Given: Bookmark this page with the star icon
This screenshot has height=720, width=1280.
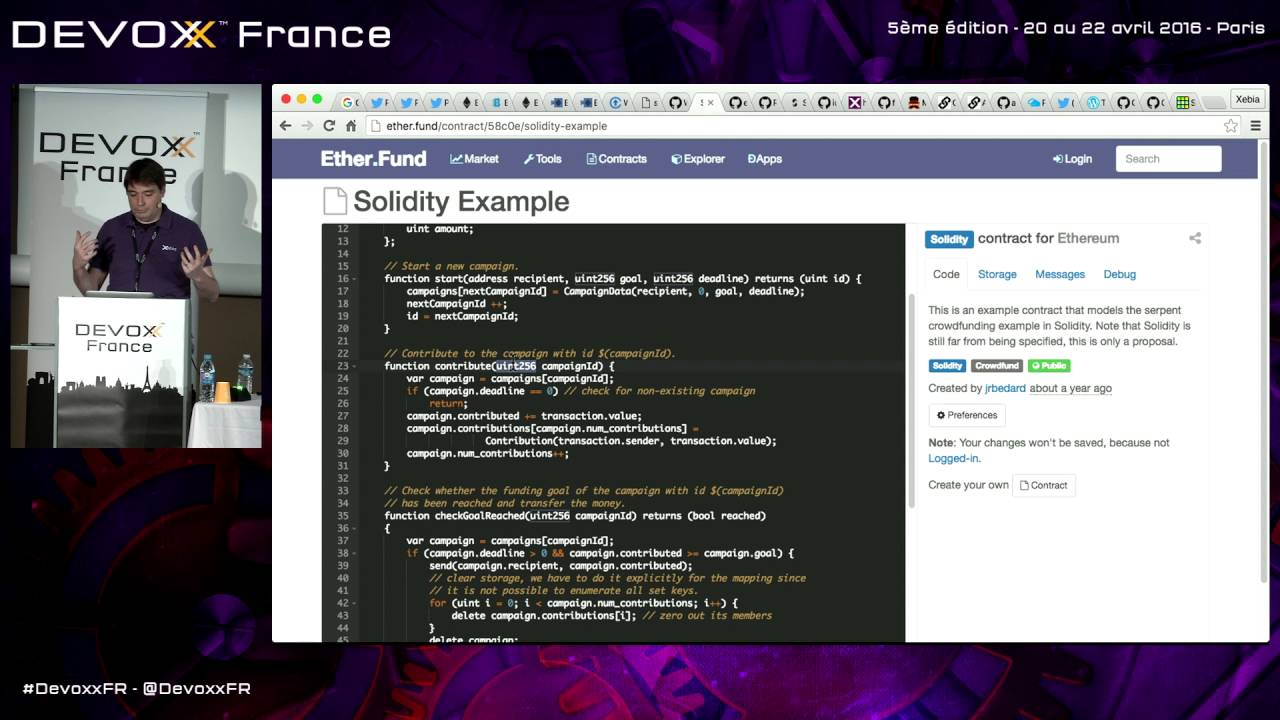Looking at the screenshot, I should tap(1231, 126).
